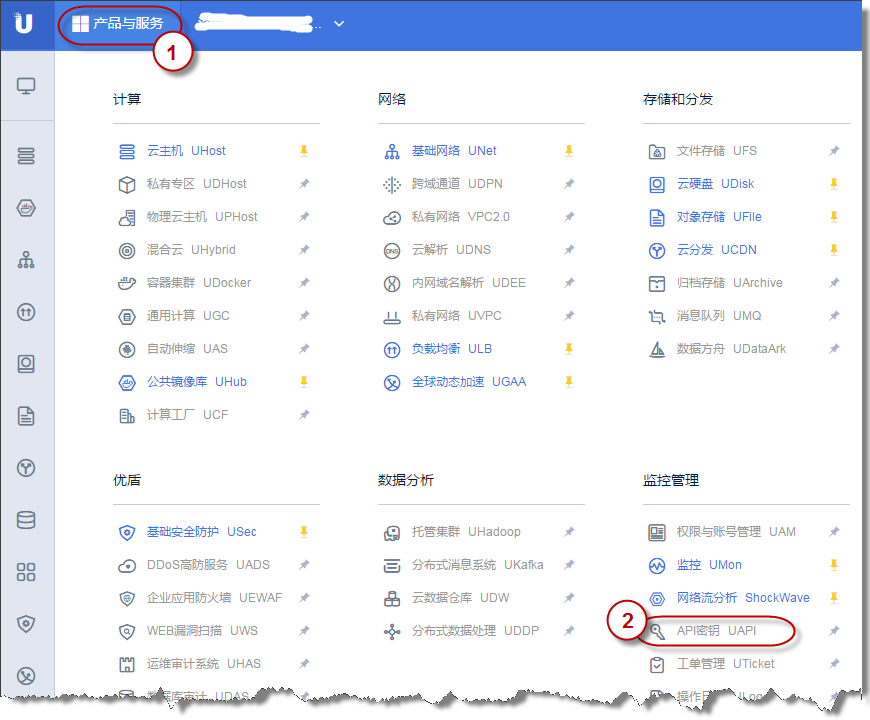The height and width of the screenshot is (720, 870).
Task: Open 云主机 UHost service
Action: [186, 151]
